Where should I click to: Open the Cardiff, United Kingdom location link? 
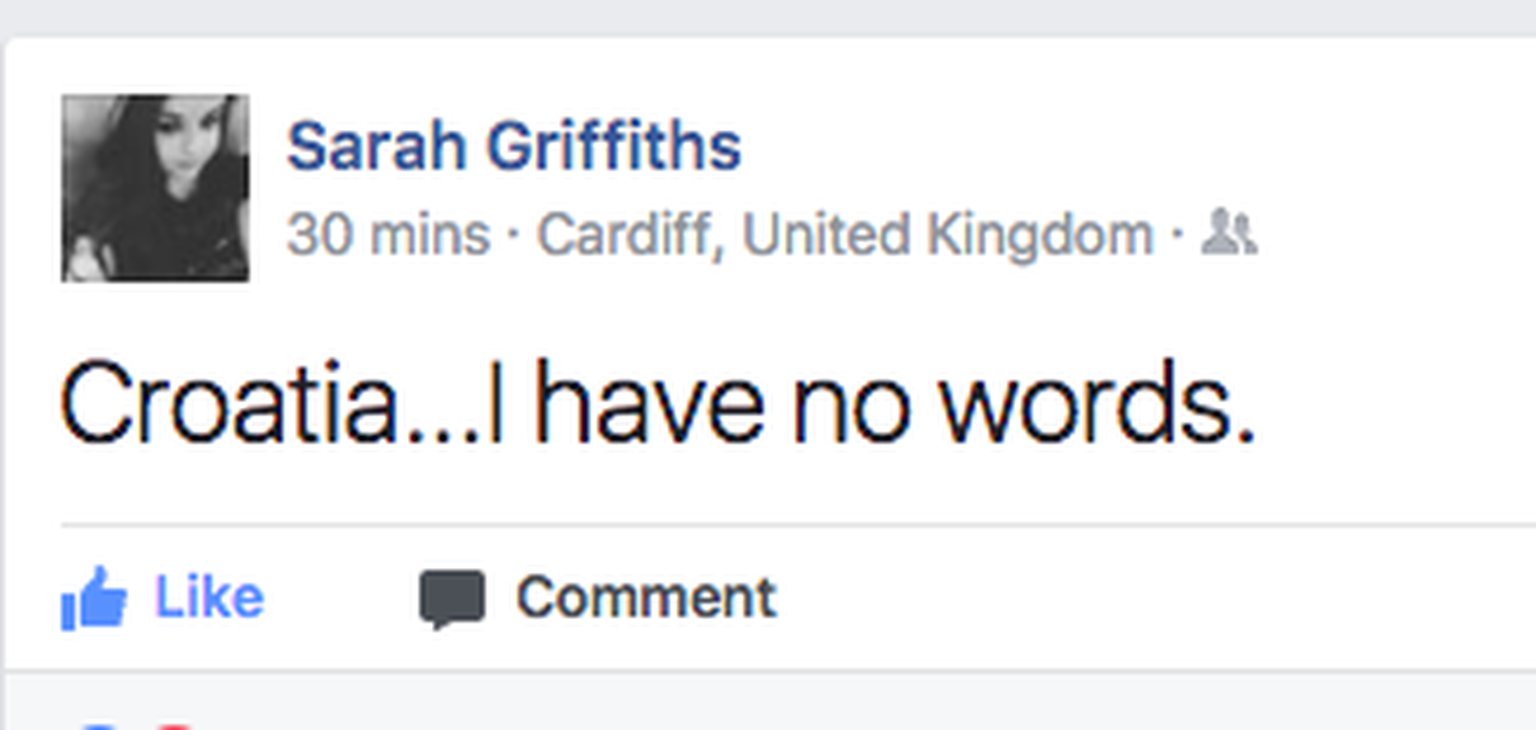(x=845, y=235)
